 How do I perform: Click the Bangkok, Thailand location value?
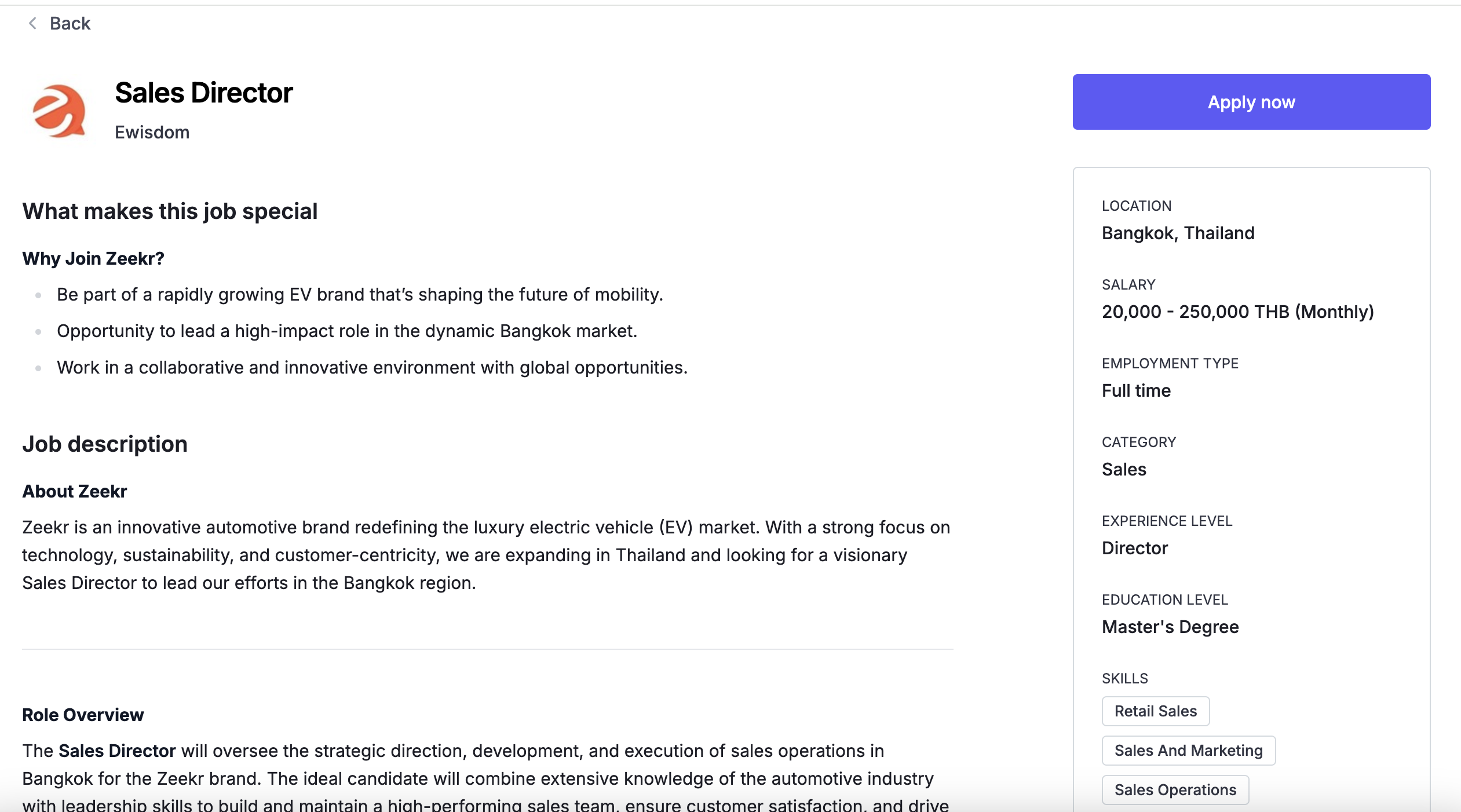coord(1178,233)
